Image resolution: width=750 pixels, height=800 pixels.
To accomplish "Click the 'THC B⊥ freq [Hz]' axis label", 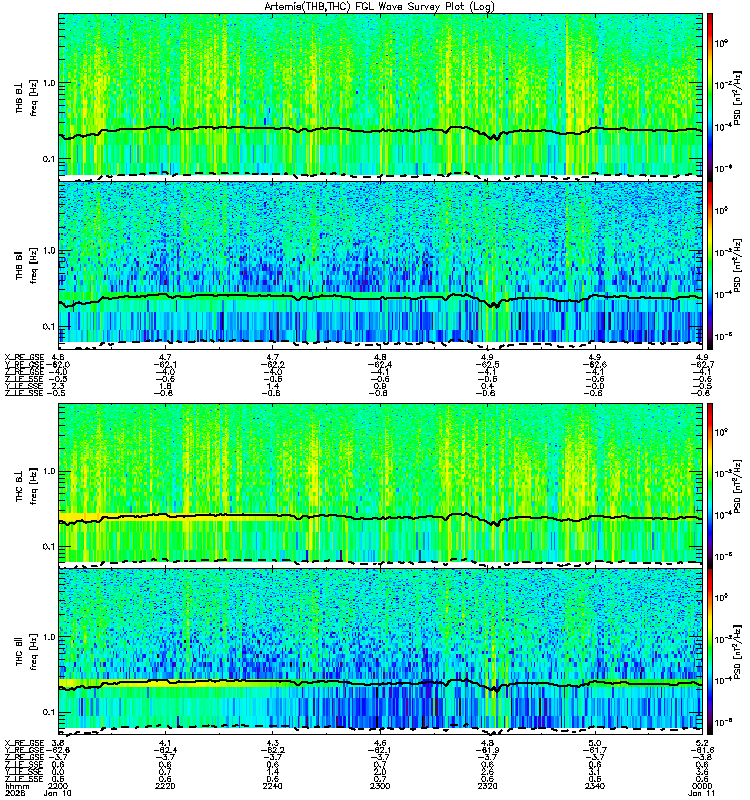I will coord(27,486).
